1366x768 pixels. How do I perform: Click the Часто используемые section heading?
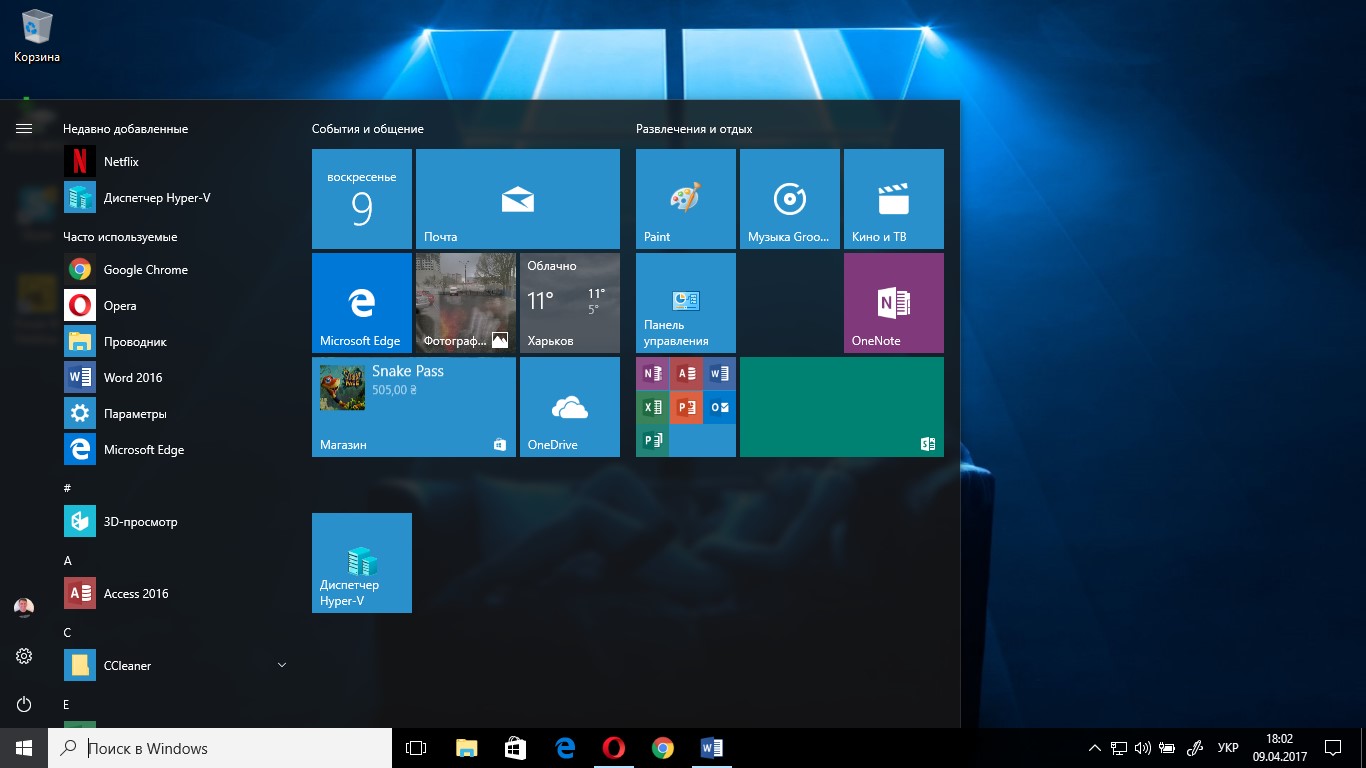coord(120,237)
